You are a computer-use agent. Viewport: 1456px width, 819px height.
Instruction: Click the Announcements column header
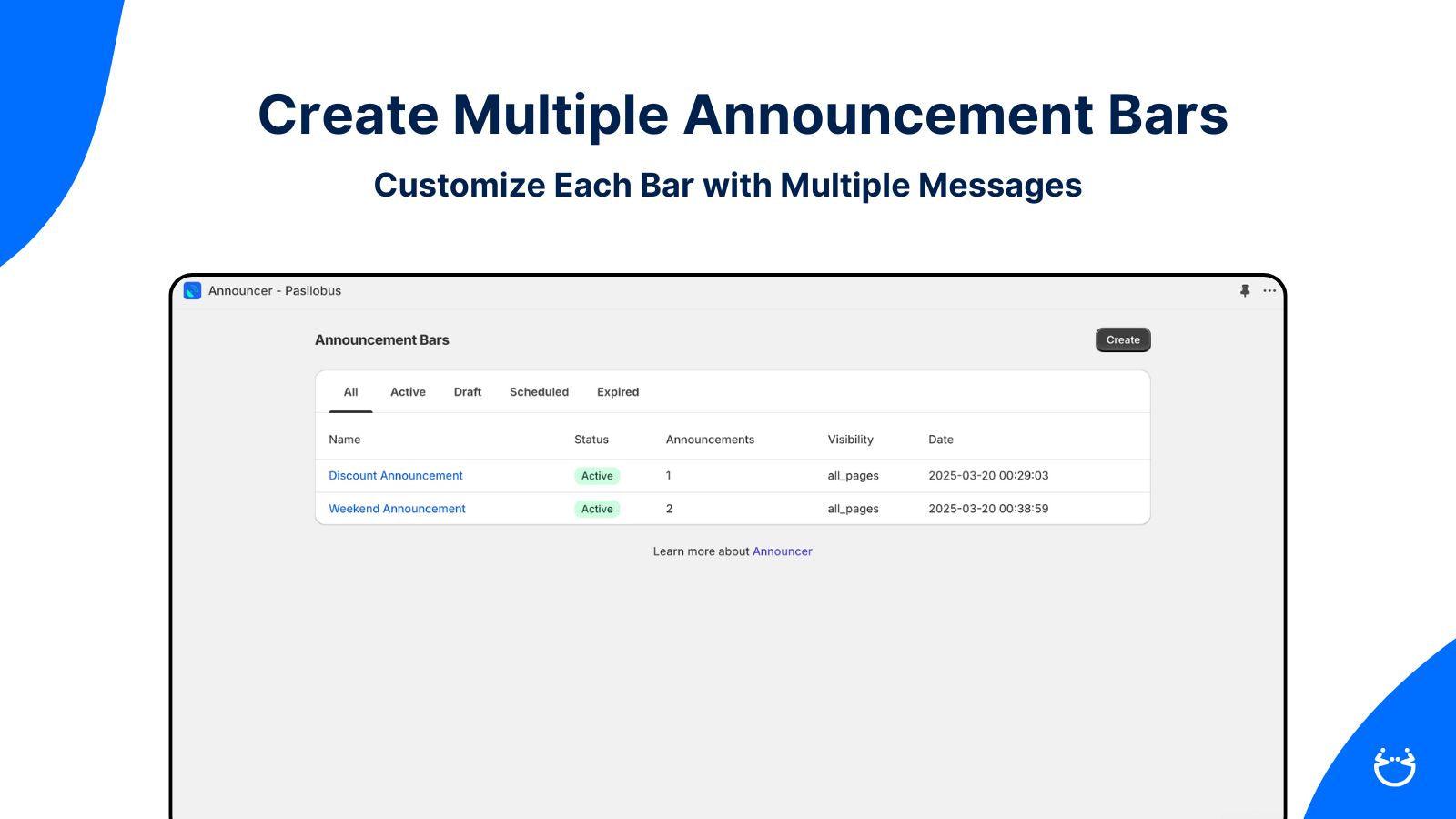click(710, 439)
